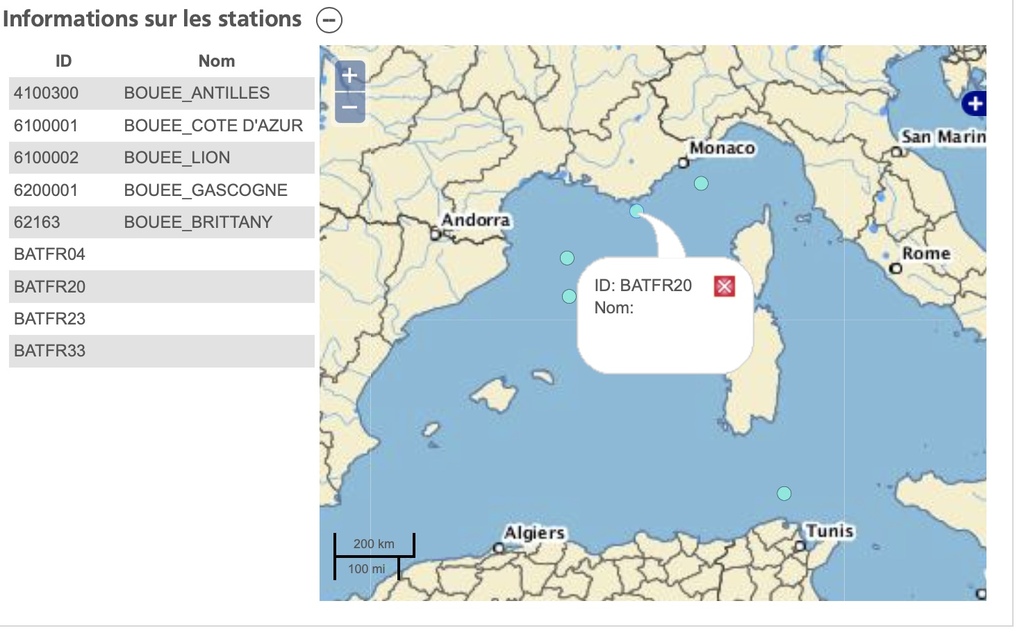Close the BATFR20 station popup

pos(724,286)
